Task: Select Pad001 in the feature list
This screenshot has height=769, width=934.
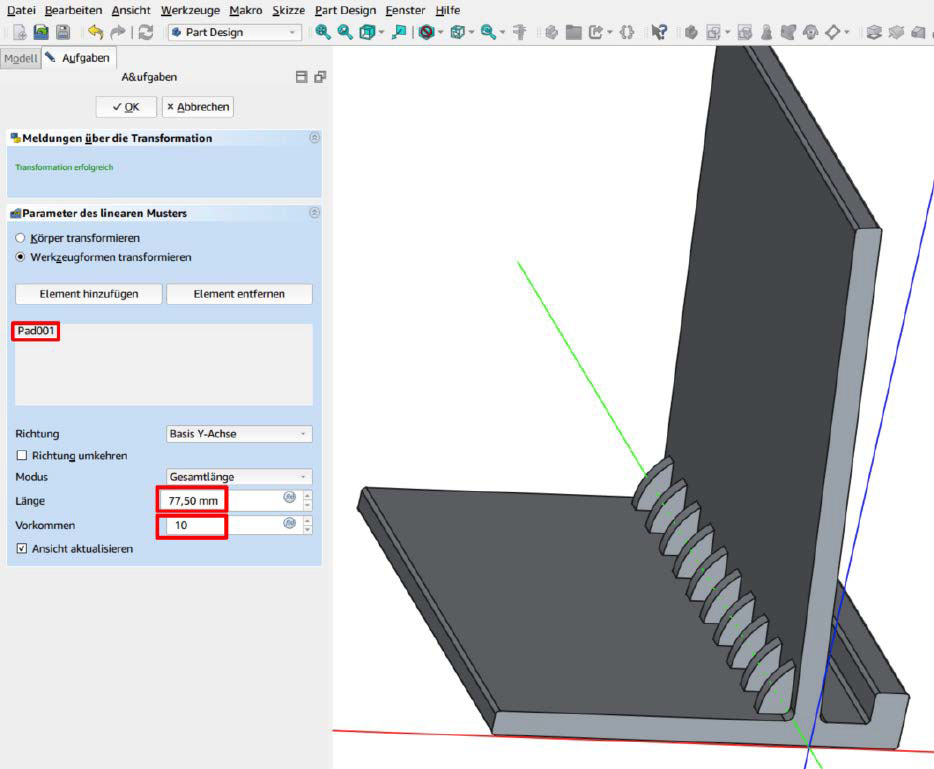Action: pos(36,331)
